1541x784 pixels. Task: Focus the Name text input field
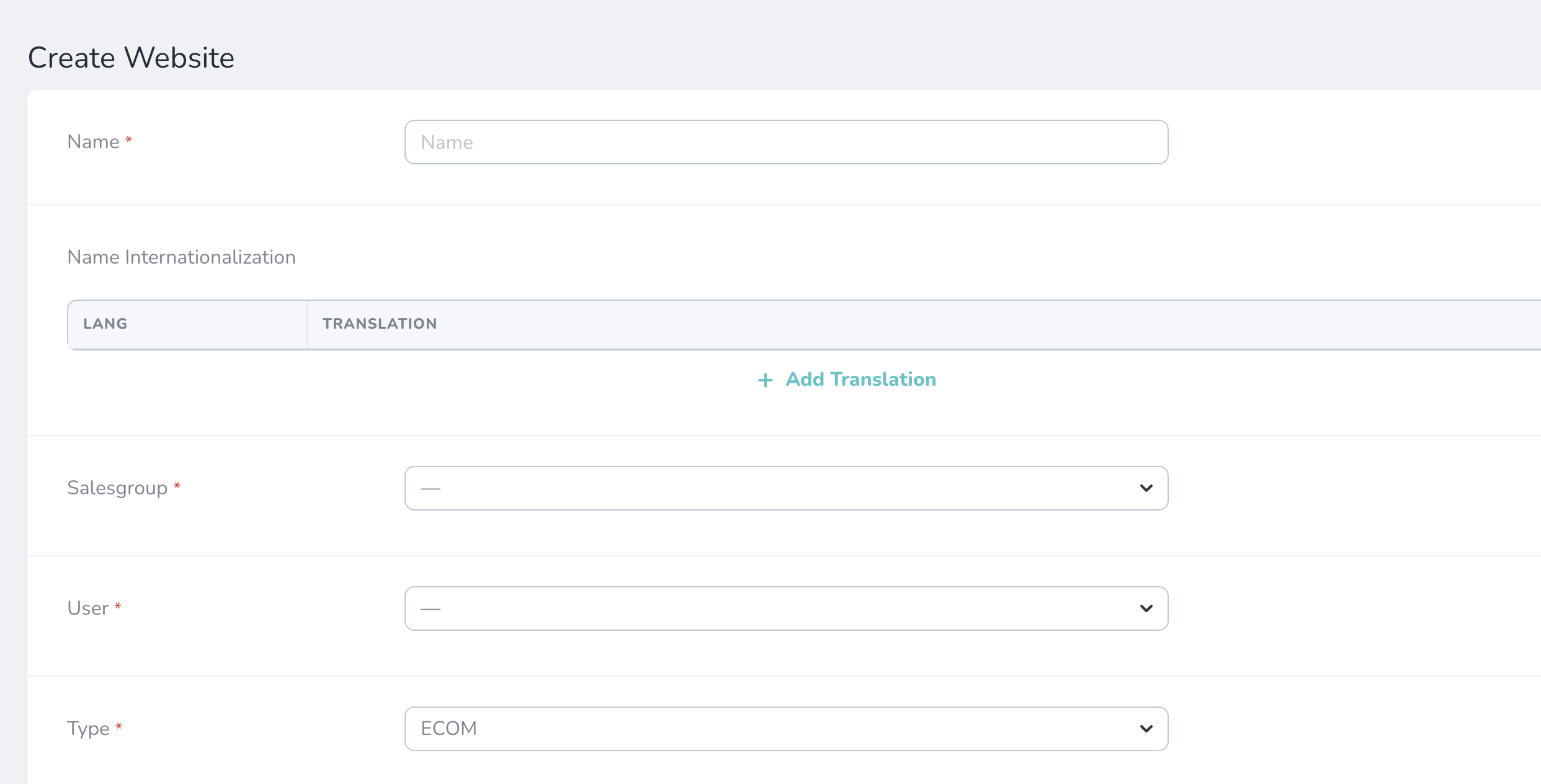click(785, 142)
